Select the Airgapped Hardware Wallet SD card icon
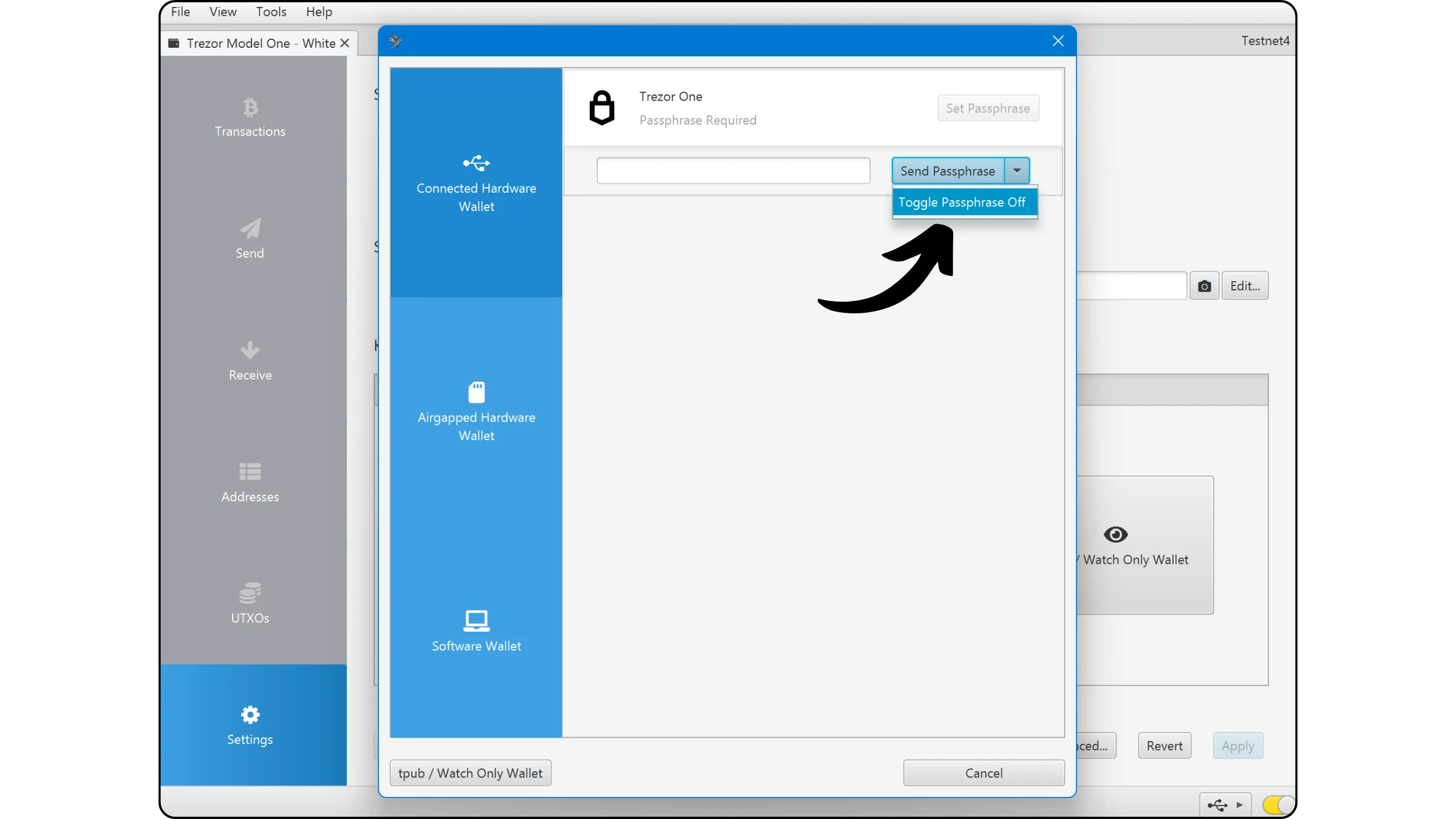 pyautogui.click(x=476, y=392)
